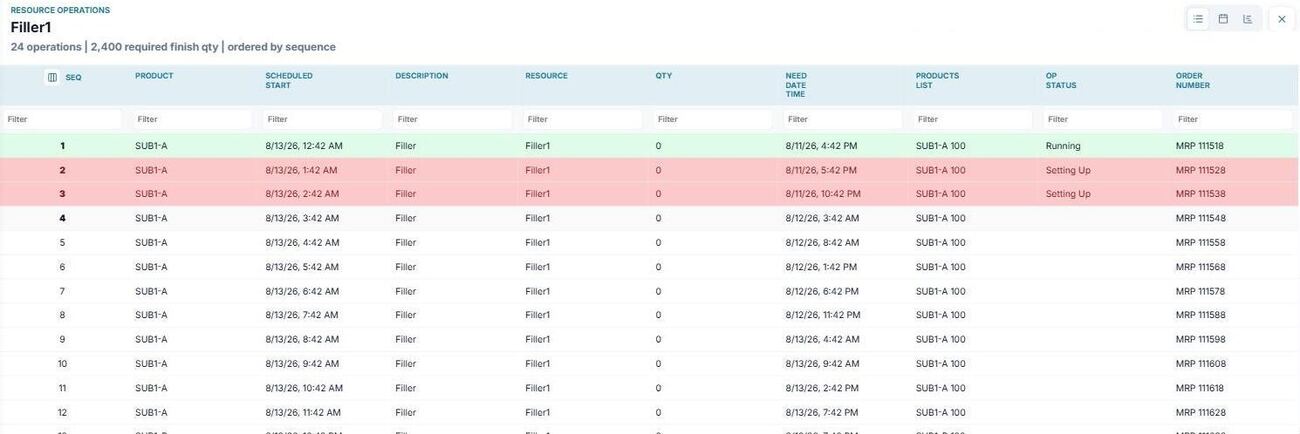The image size is (1300, 434).
Task: Select scheduled start 8/13/26, 12:42 AM
Action: [304, 146]
